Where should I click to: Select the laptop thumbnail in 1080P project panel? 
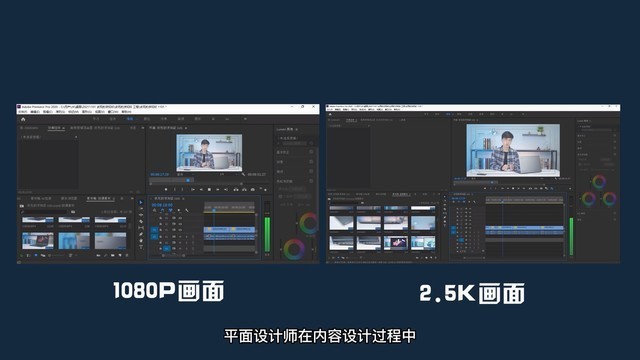click(x=38, y=241)
